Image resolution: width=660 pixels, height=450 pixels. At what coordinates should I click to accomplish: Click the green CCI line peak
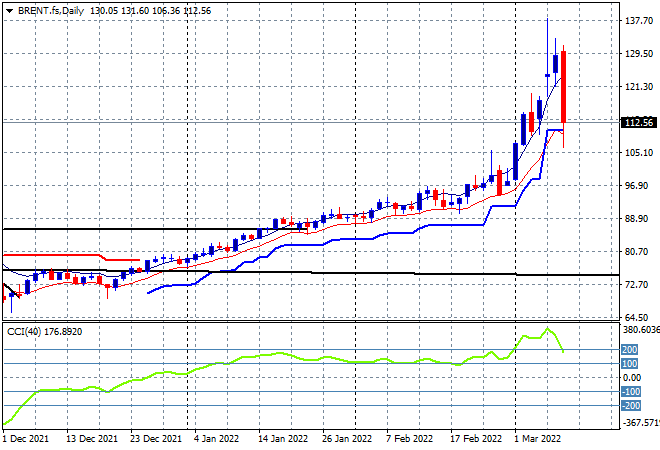coord(547,329)
